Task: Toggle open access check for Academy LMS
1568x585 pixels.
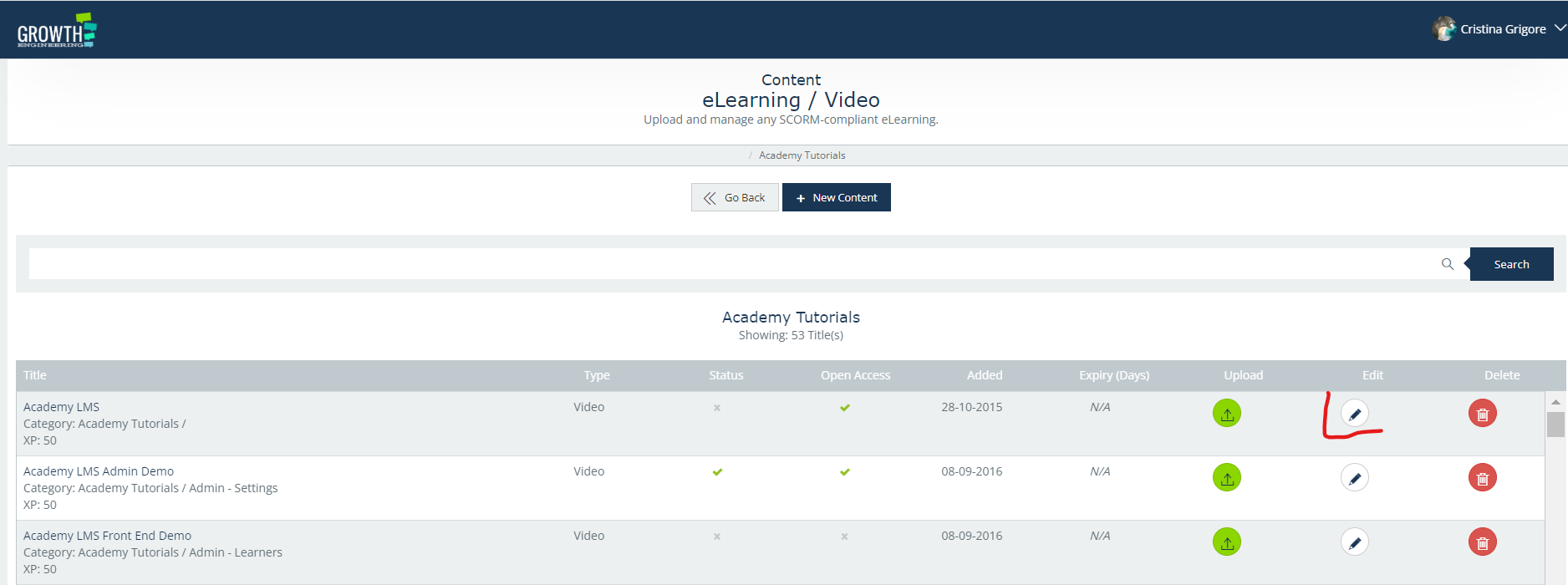Action: 845,408
